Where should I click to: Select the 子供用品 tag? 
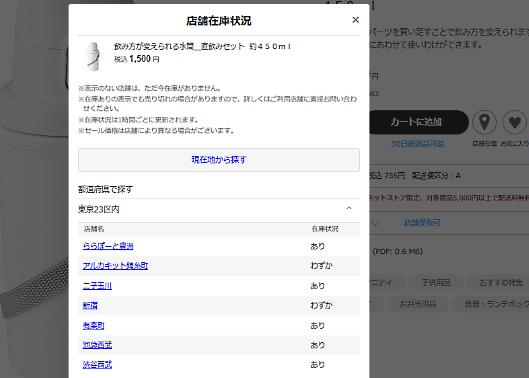click(x=436, y=282)
